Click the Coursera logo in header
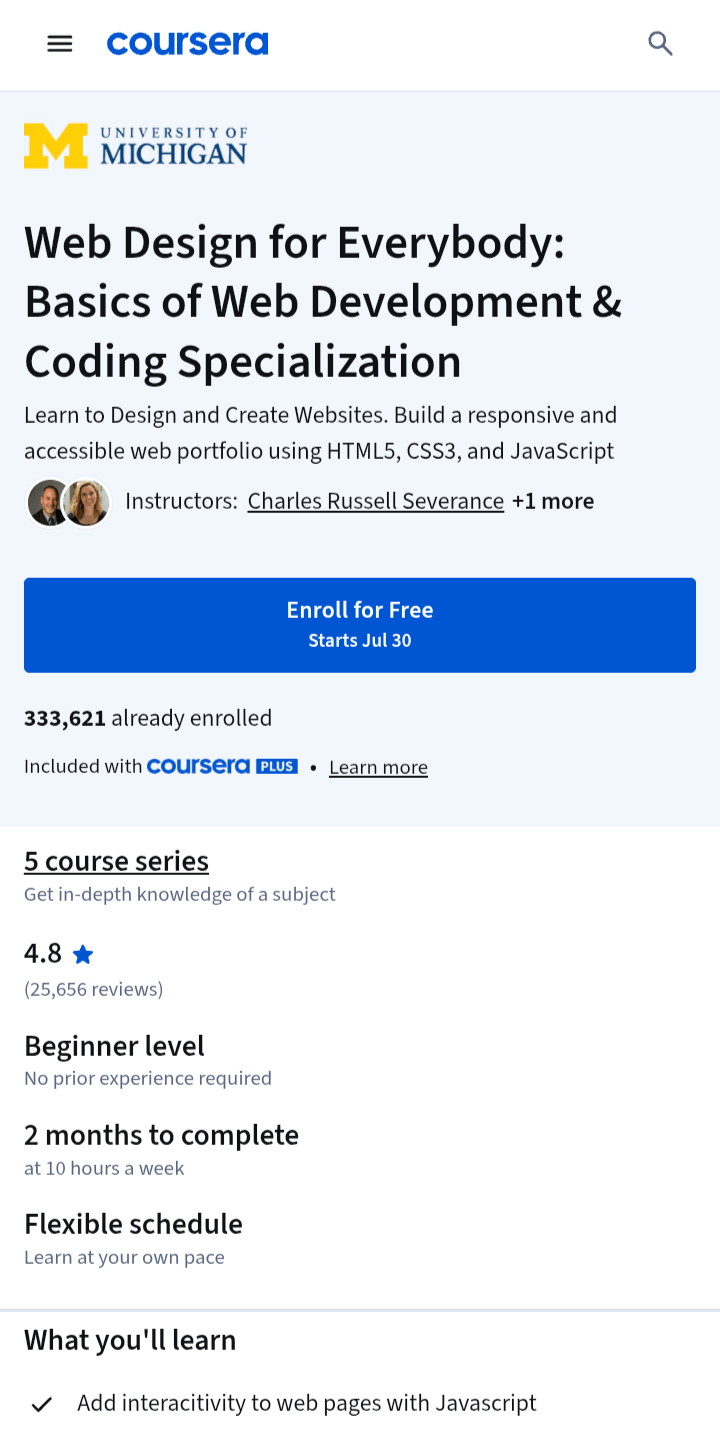 pyautogui.click(x=188, y=43)
